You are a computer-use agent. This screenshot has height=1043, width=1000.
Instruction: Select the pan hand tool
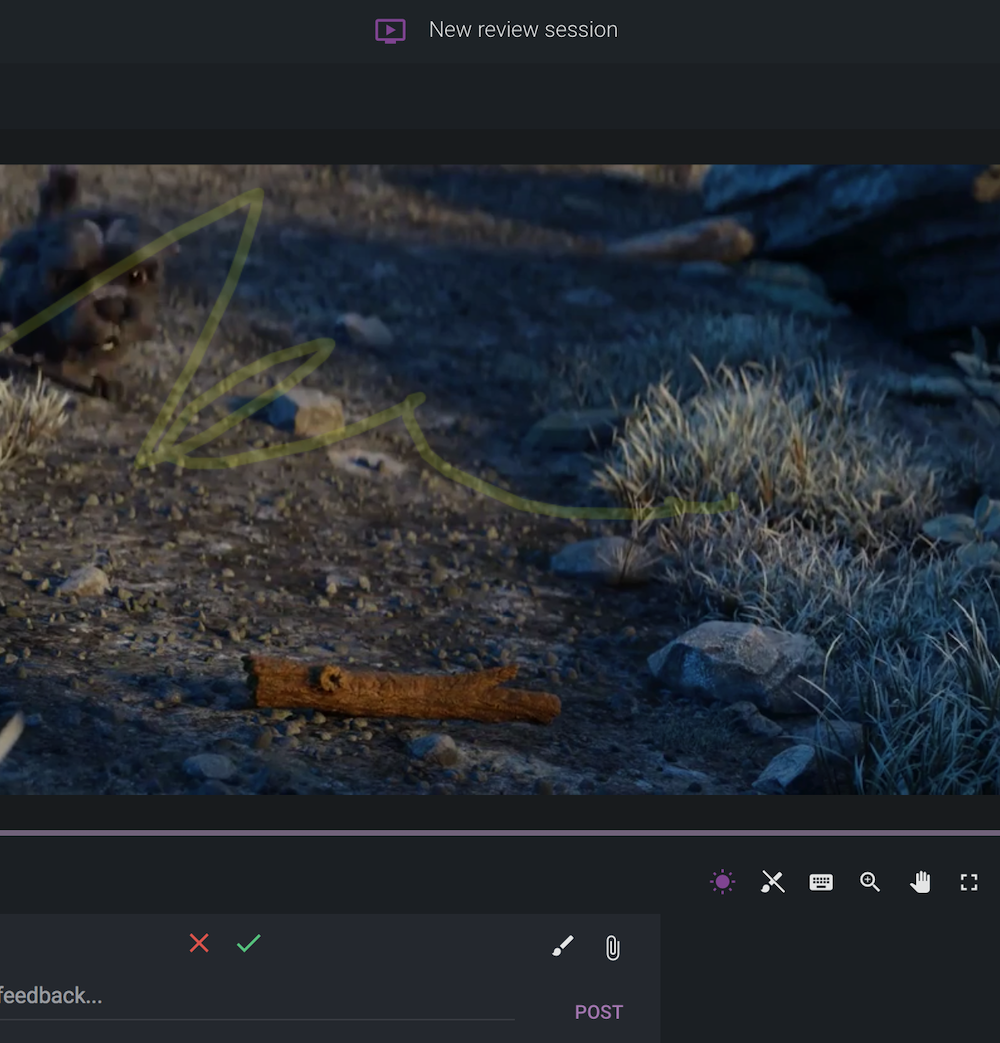(920, 882)
